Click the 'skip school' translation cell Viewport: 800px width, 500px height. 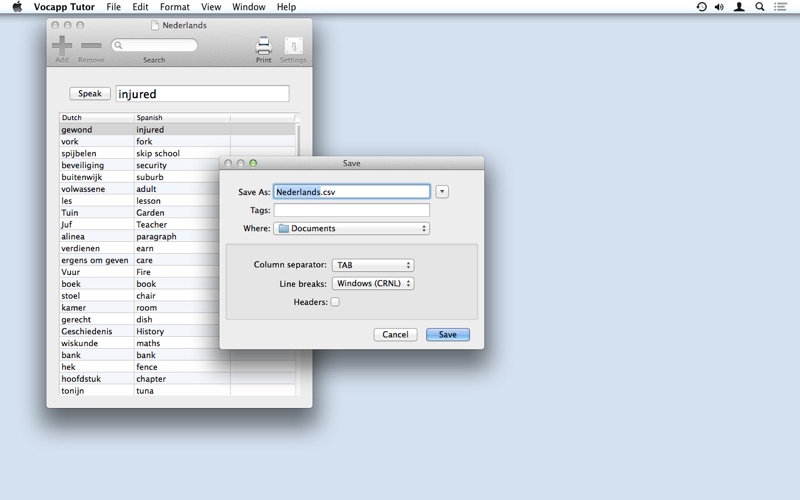[182, 153]
